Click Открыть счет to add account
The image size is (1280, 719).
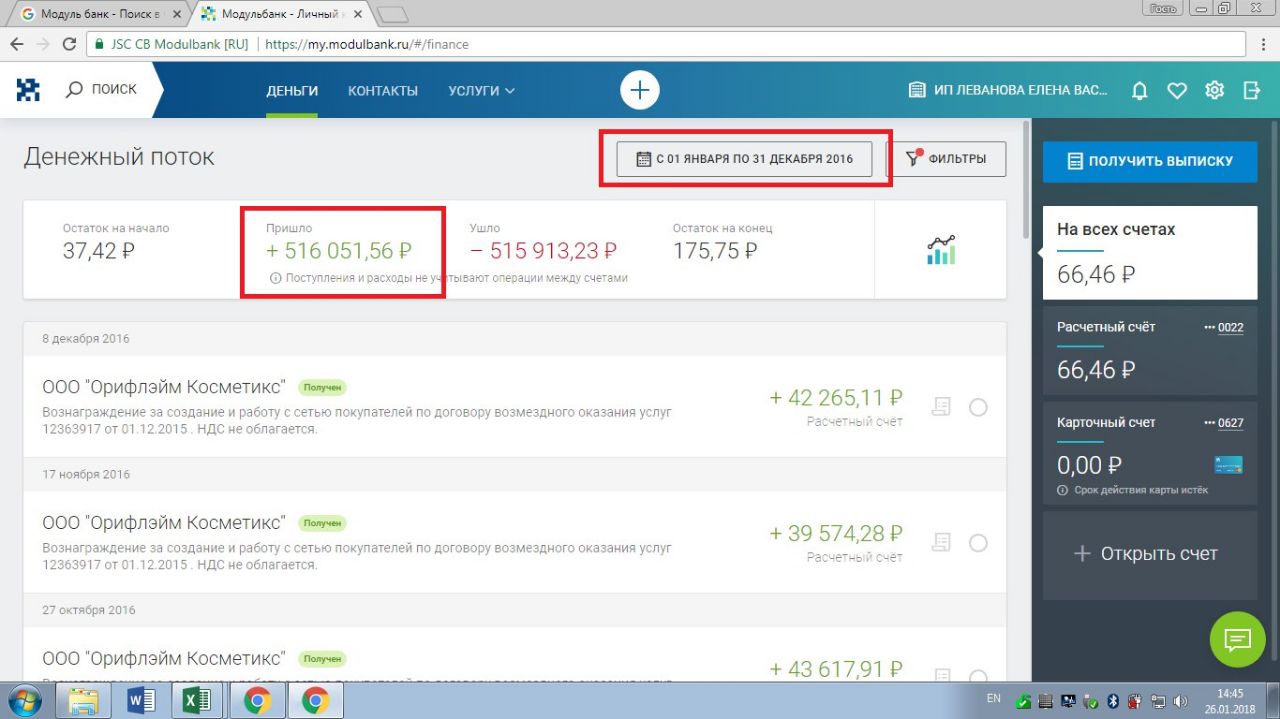(x=1150, y=553)
